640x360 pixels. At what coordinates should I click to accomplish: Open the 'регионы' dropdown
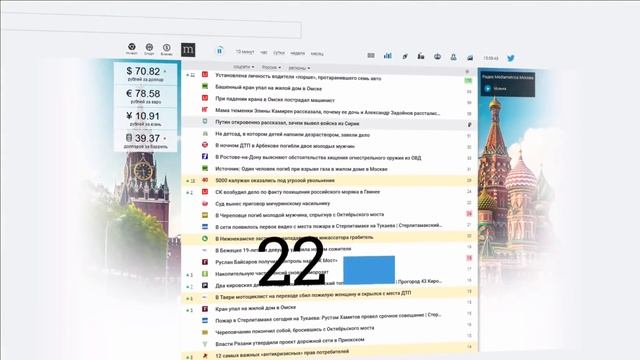pyautogui.click(x=299, y=68)
